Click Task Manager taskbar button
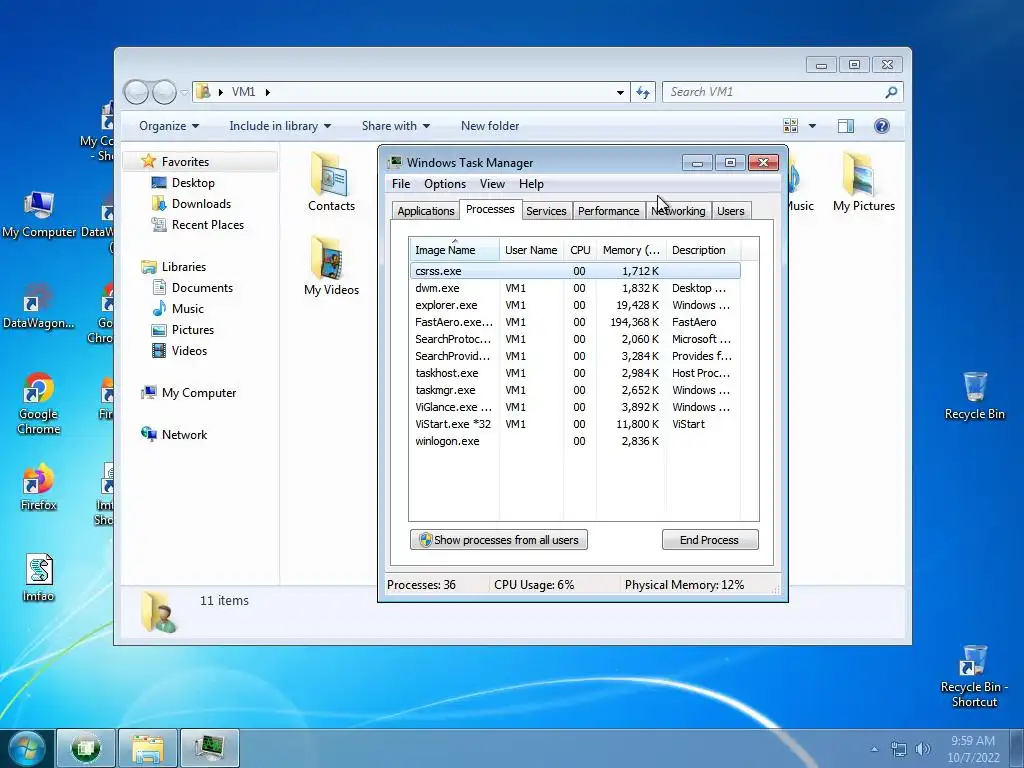Screen dimensions: 1024x768 pos(210,748)
